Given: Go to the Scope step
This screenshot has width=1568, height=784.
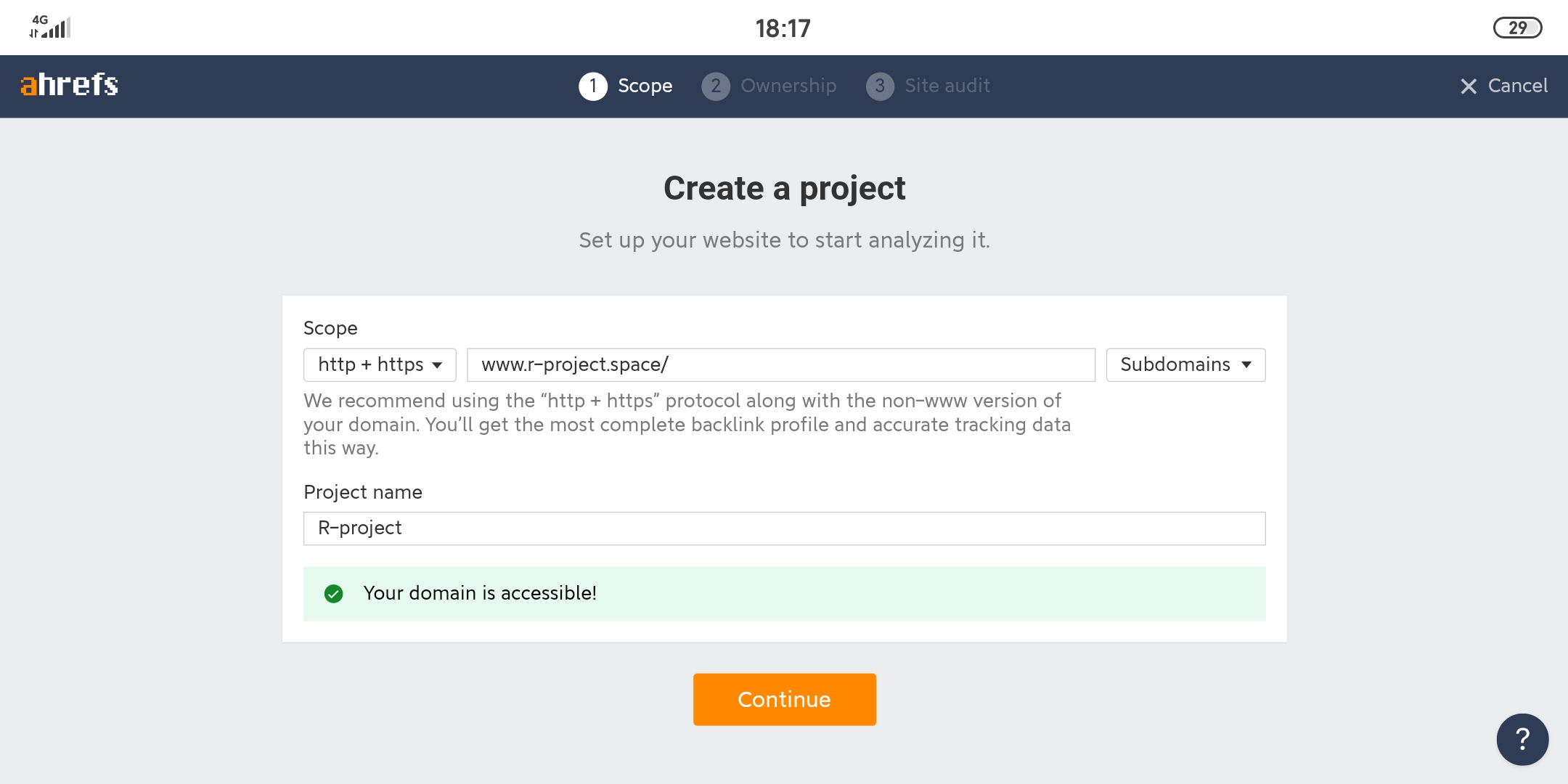Looking at the screenshot, I should pyautogui.click(x=645, y=86).
